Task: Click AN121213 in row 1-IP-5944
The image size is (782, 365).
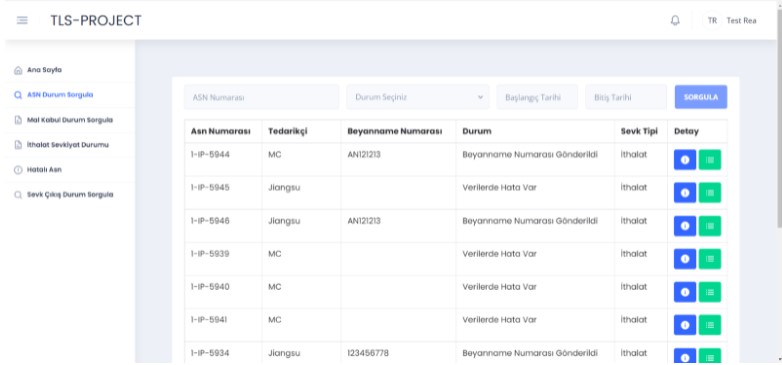Action: click(364, 155)
